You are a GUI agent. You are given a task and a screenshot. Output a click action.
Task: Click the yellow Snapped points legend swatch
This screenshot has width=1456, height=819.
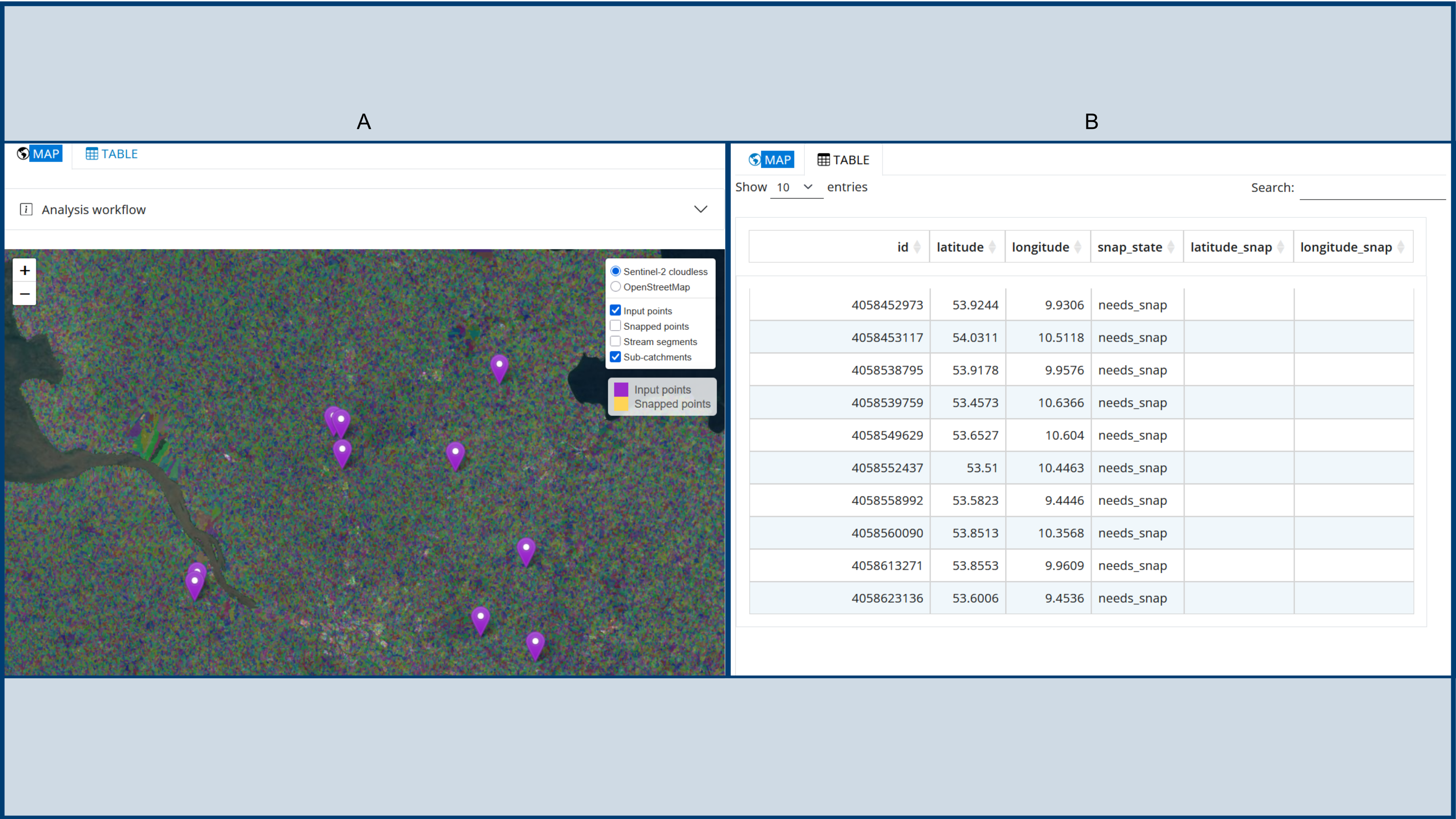[621, 404]
